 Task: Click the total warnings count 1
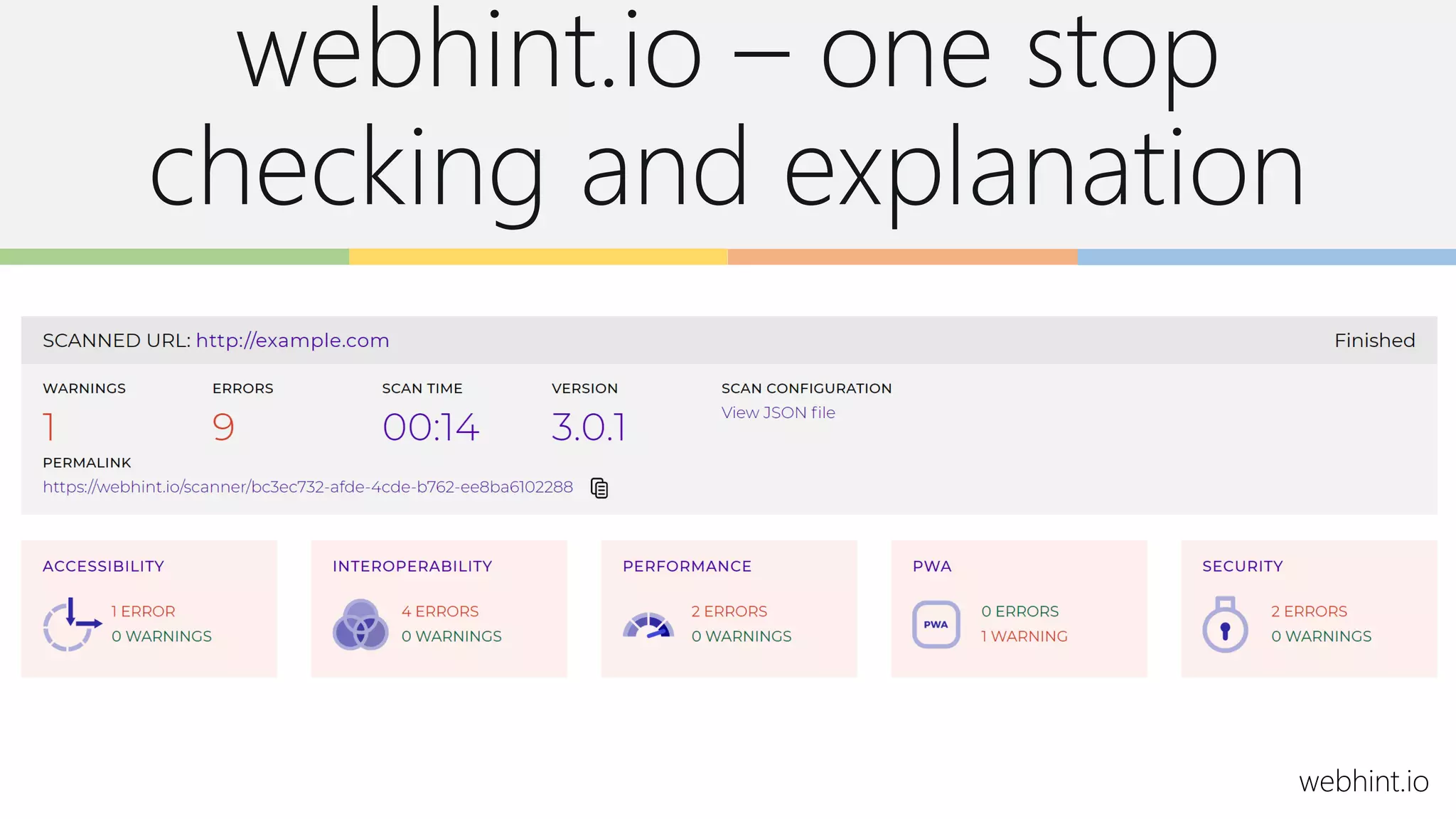click(x=48, y=427)
